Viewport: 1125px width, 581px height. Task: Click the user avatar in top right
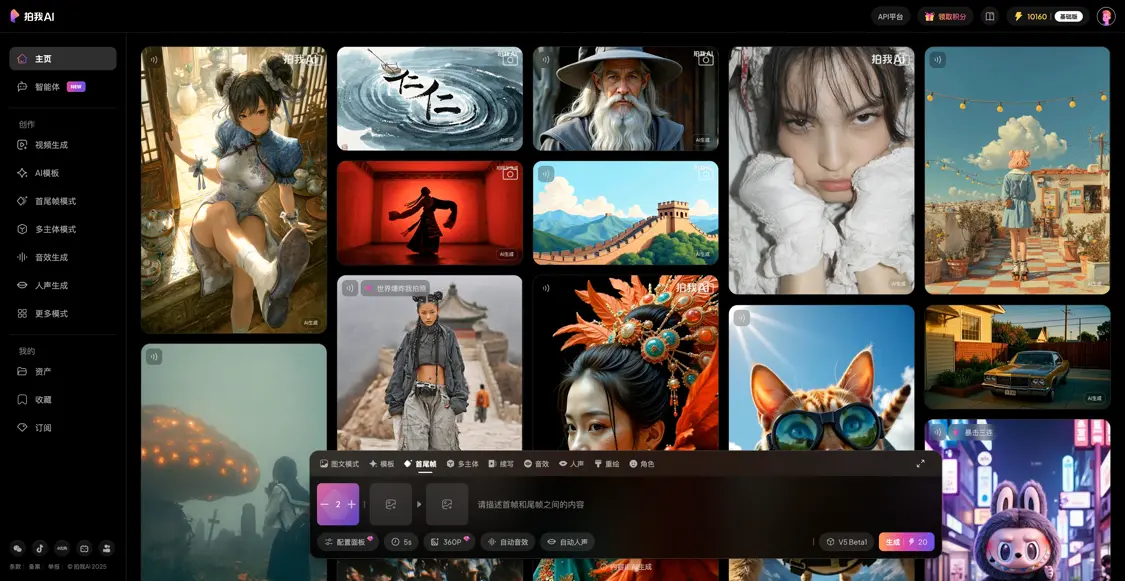point(1105,16)
